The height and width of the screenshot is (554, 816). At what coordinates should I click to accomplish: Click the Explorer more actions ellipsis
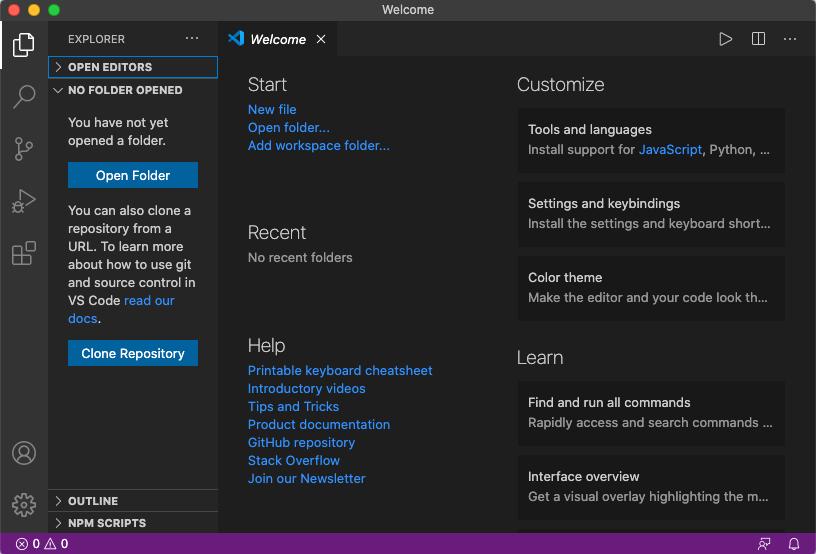(x=192, y=38)
